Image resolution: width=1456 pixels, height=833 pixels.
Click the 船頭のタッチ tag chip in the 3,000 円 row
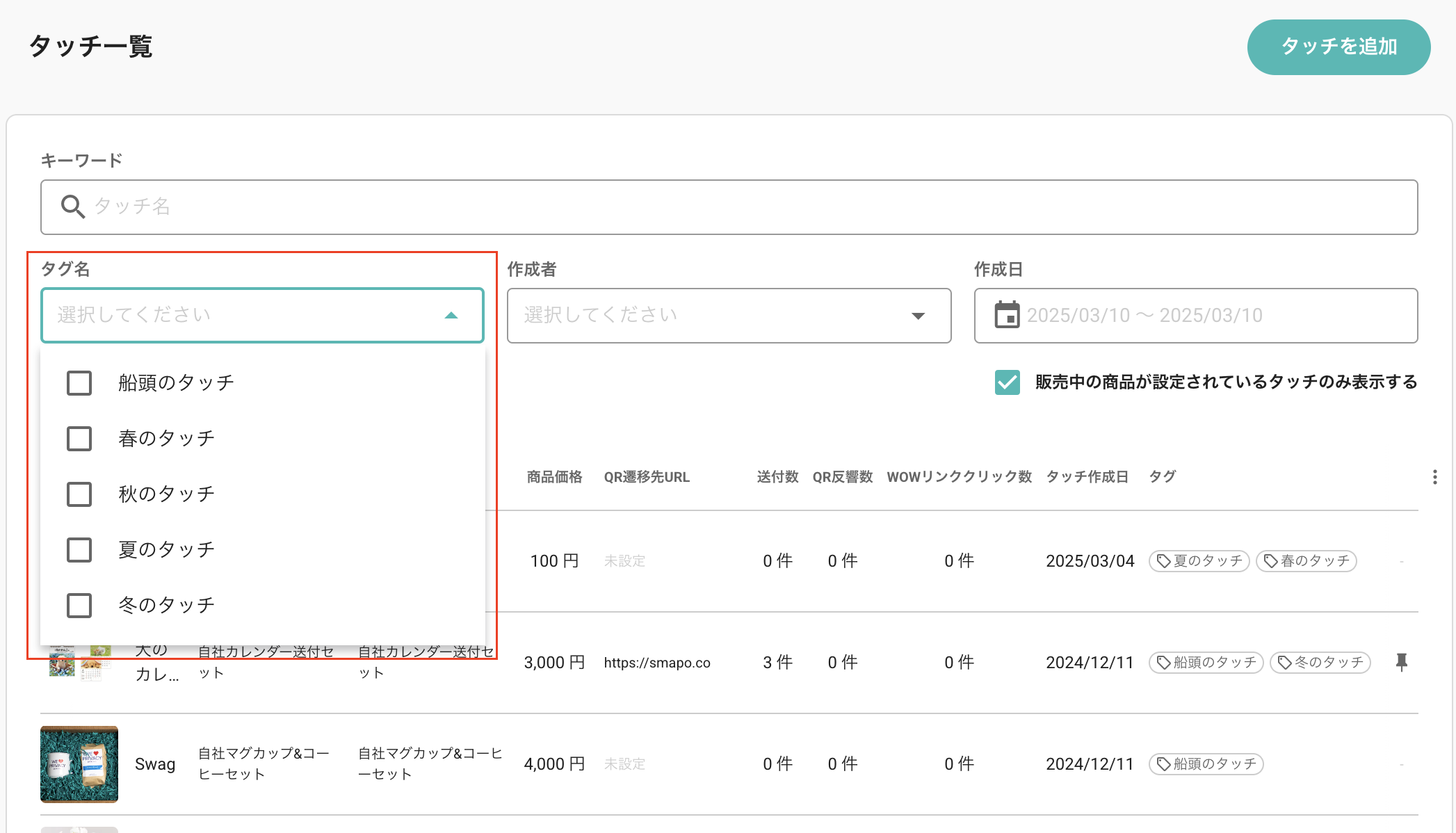click(x=1206, y=663)
